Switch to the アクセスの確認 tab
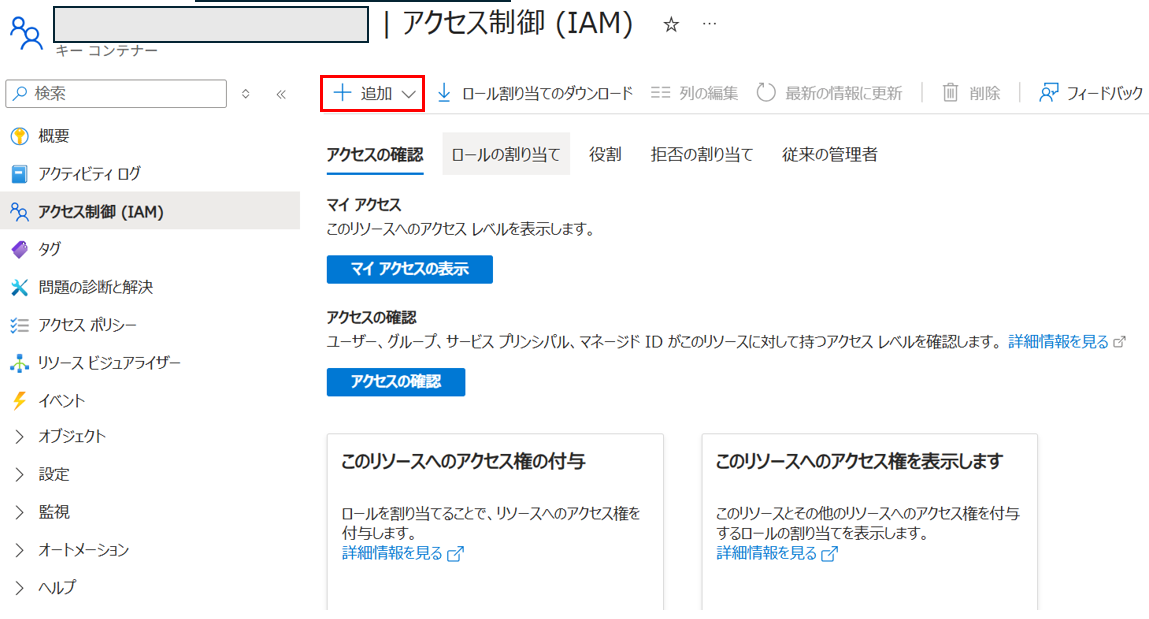This screenshot has height=619, width=1149. 375,155
